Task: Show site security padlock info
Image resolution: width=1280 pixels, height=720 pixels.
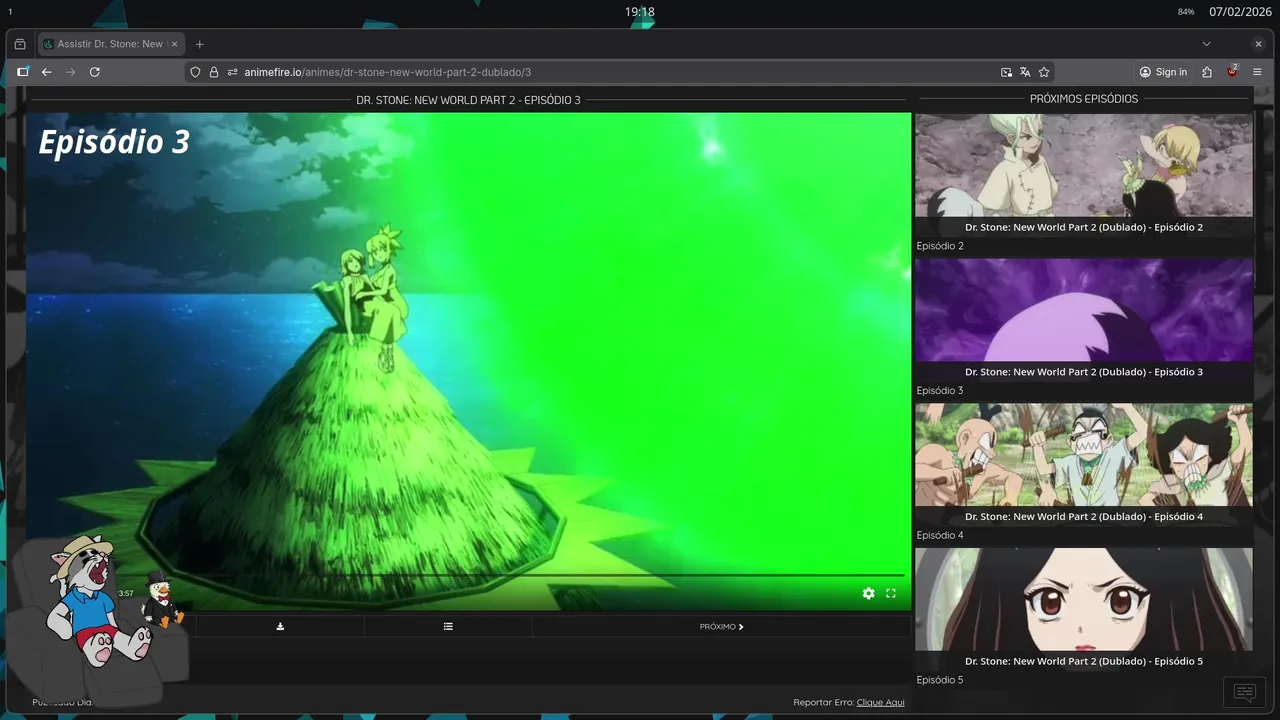Action: coord(213,72)
